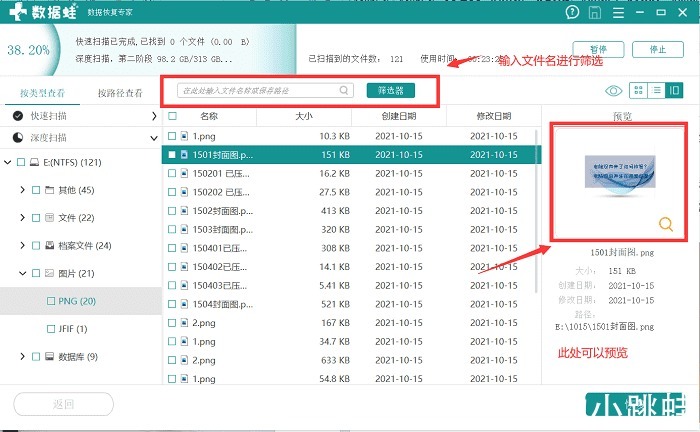
Task: Click the 文件 document category icon
Action: 50,218
